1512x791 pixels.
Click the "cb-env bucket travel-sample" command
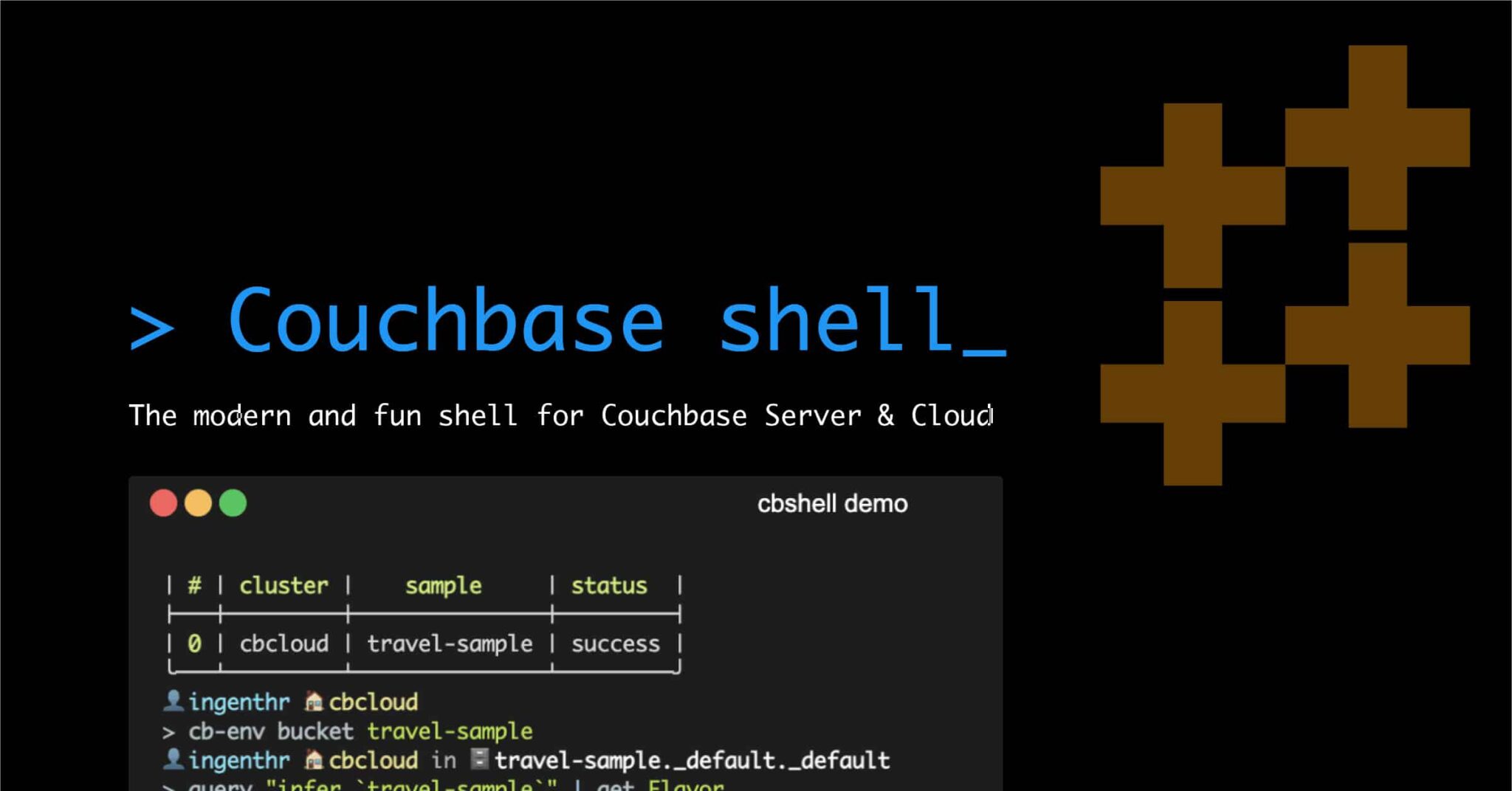tap(360, 731)
